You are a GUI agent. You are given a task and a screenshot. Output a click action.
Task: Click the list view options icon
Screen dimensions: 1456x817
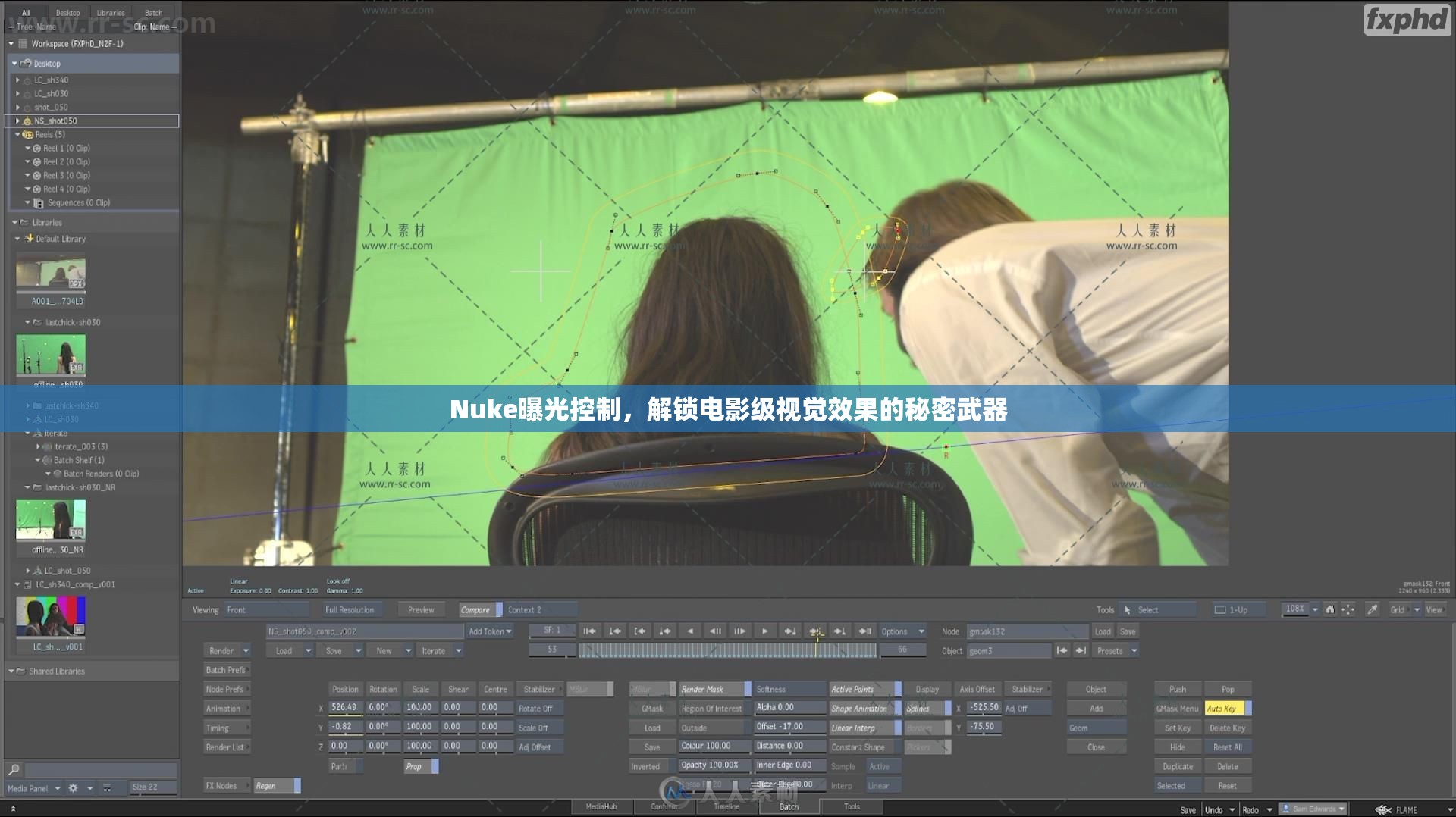[107, 788]
